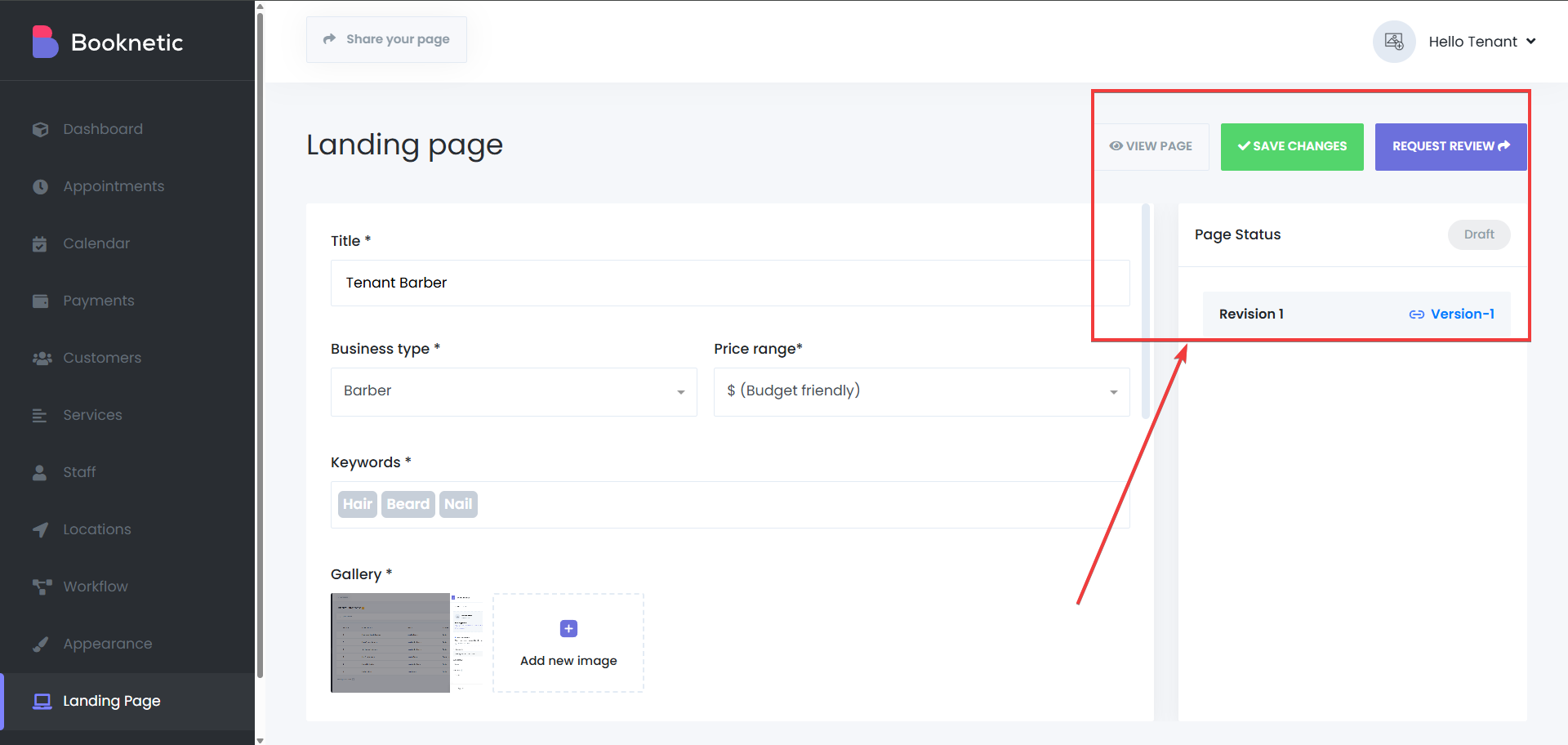1568x745 pixels.
Task: Open the gallery image thumbnail
Action: [408, 643]
